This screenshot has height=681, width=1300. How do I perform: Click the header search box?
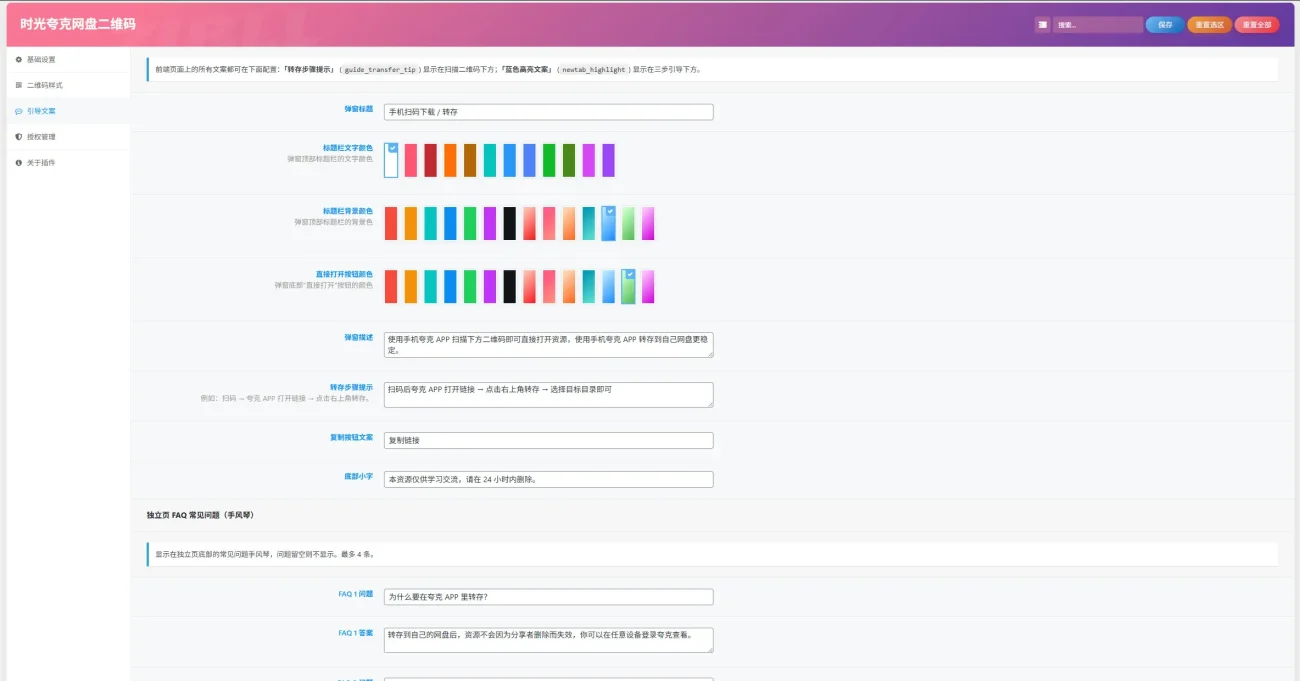[x=1097, y=25]
